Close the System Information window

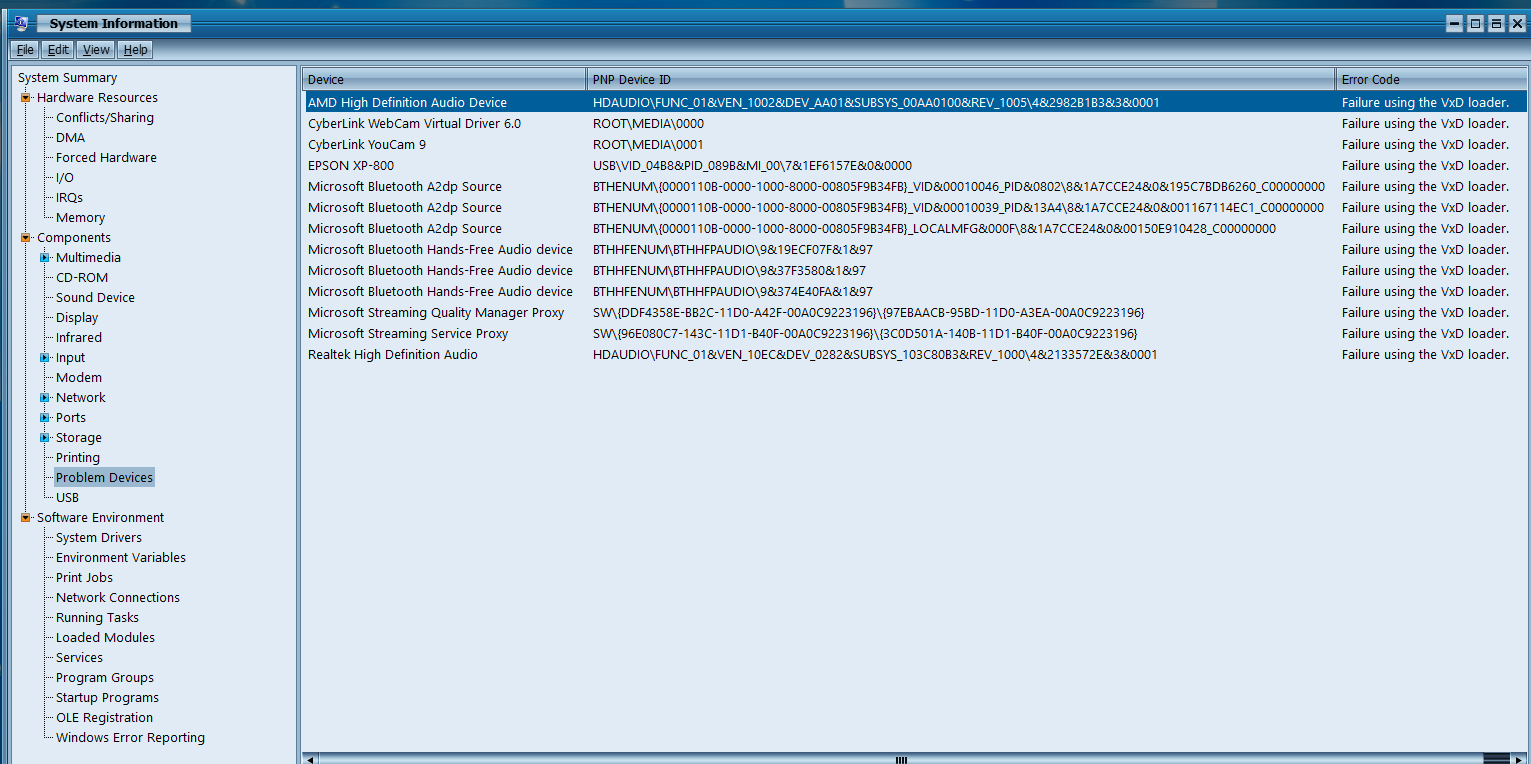tap(1517, 23)
